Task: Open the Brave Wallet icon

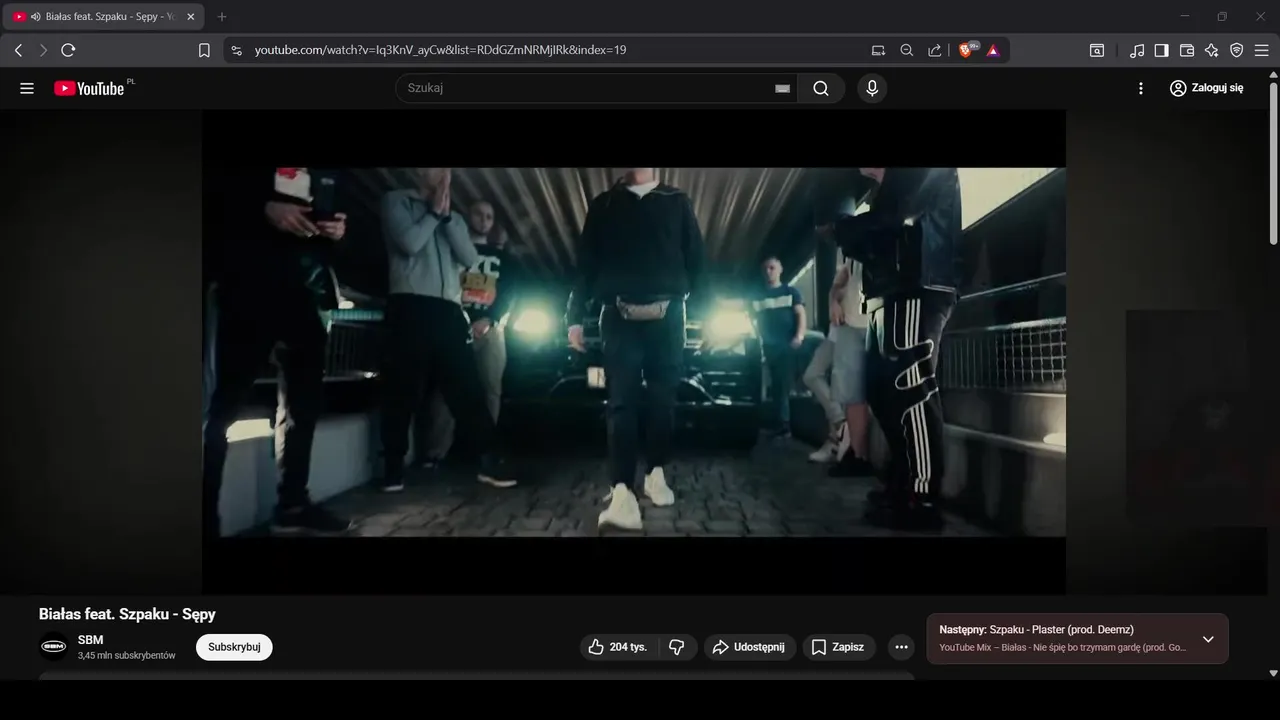Action: 1187,50
